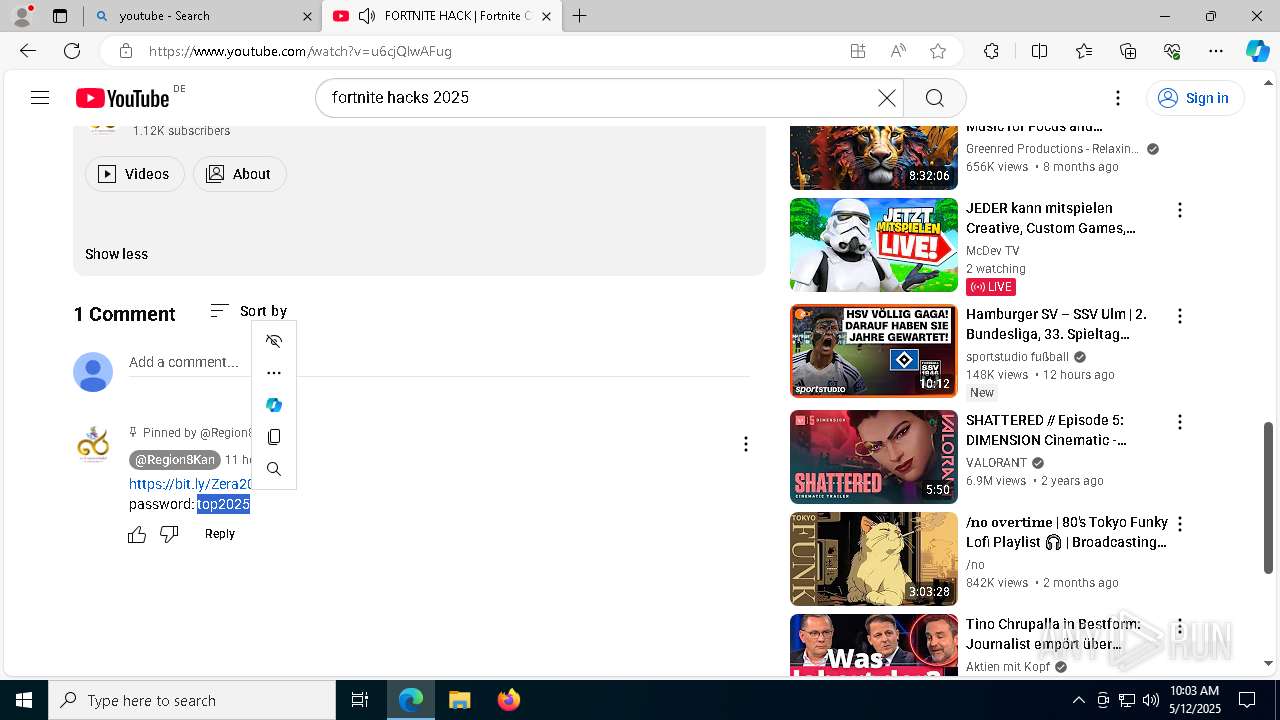
Task: Open Edge Settings and more menu
Action: [1216, 51]
